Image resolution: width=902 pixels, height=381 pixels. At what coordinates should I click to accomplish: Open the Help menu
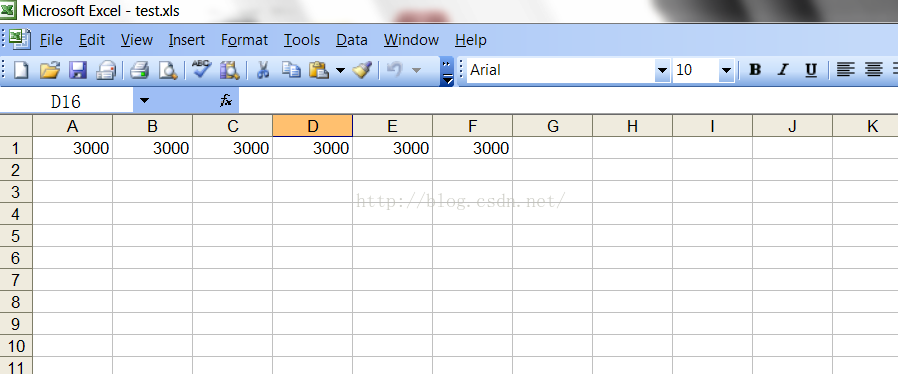(471, 40)
